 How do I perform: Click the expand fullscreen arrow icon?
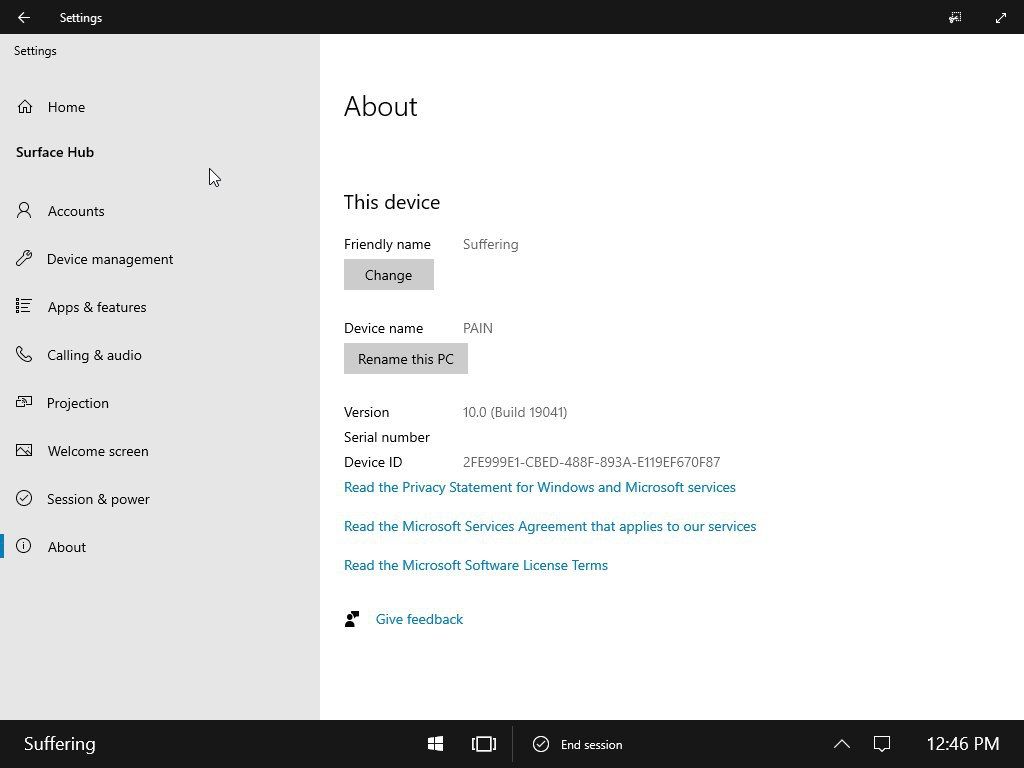click(x=1000, y=18)
